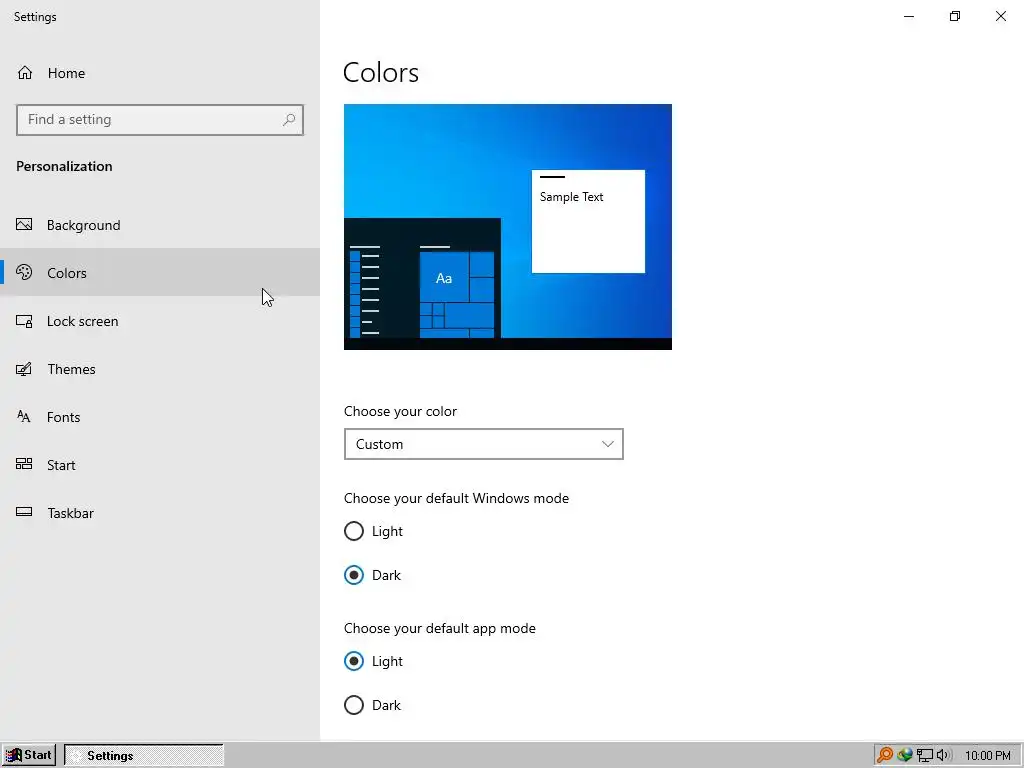Click the 10:00 PM clock

[x=987, y=756]
